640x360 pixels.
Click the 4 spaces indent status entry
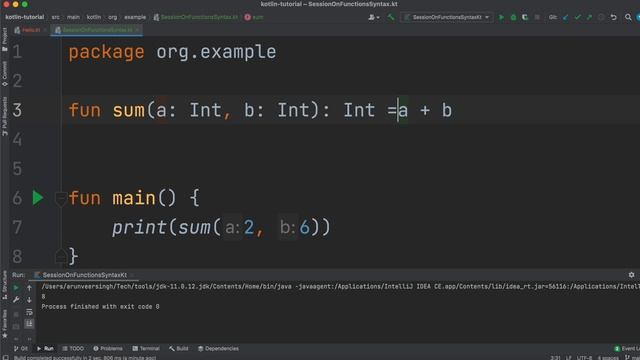(x=608, y=358)
